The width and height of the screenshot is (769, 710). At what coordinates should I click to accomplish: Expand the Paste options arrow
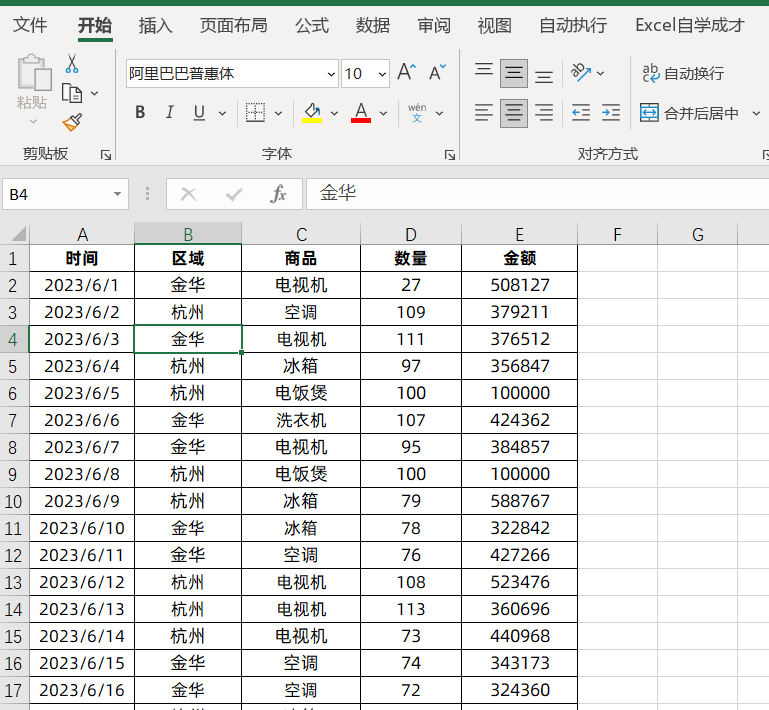coord(33,121)
